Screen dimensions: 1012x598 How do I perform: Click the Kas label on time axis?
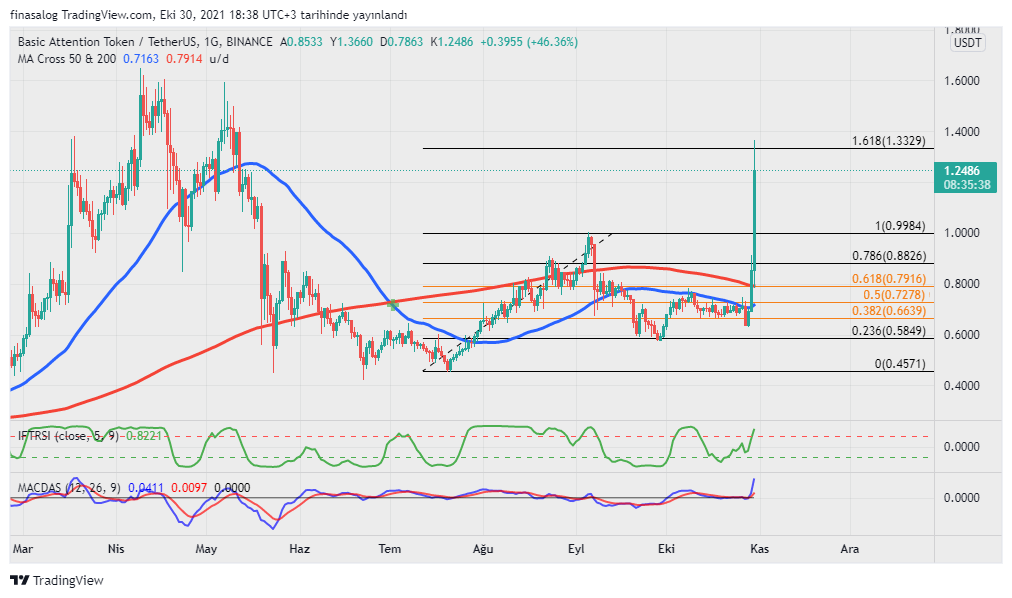760,549
